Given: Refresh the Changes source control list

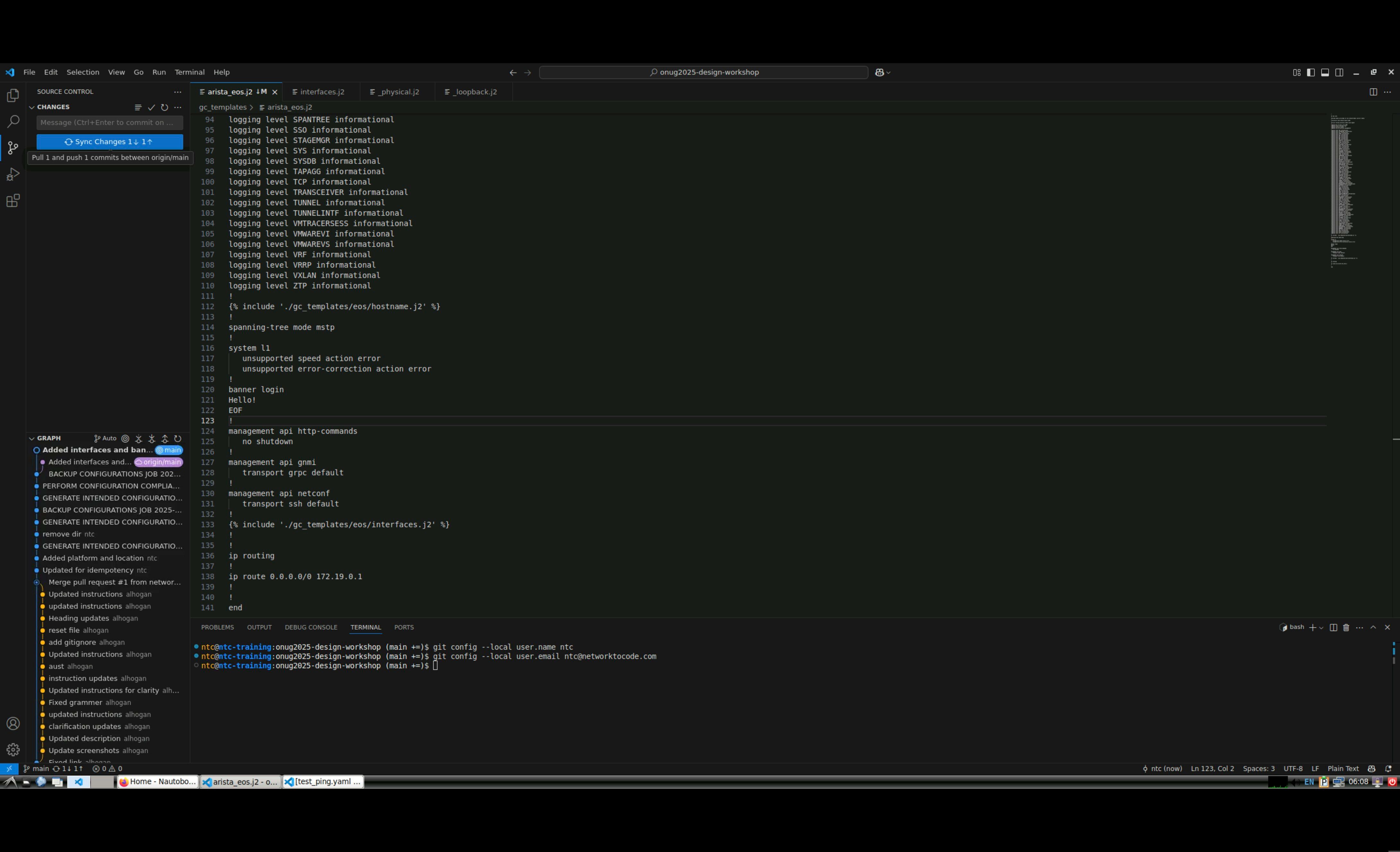Looking at the screenshot, I should click(x=164, y=107).
